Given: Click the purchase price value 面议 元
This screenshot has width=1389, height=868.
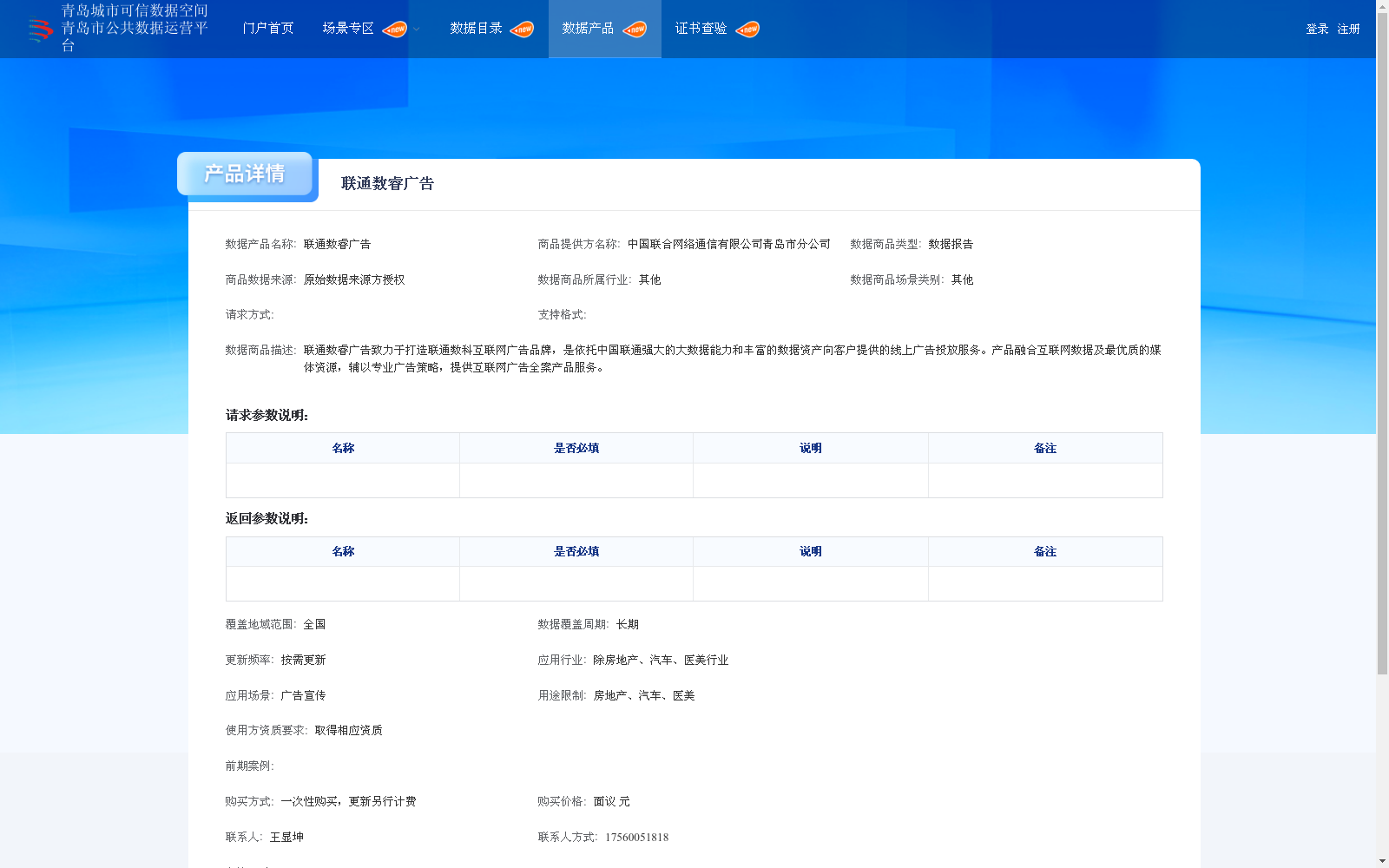Looking at the screenshot, I should (x=612, y=802).
